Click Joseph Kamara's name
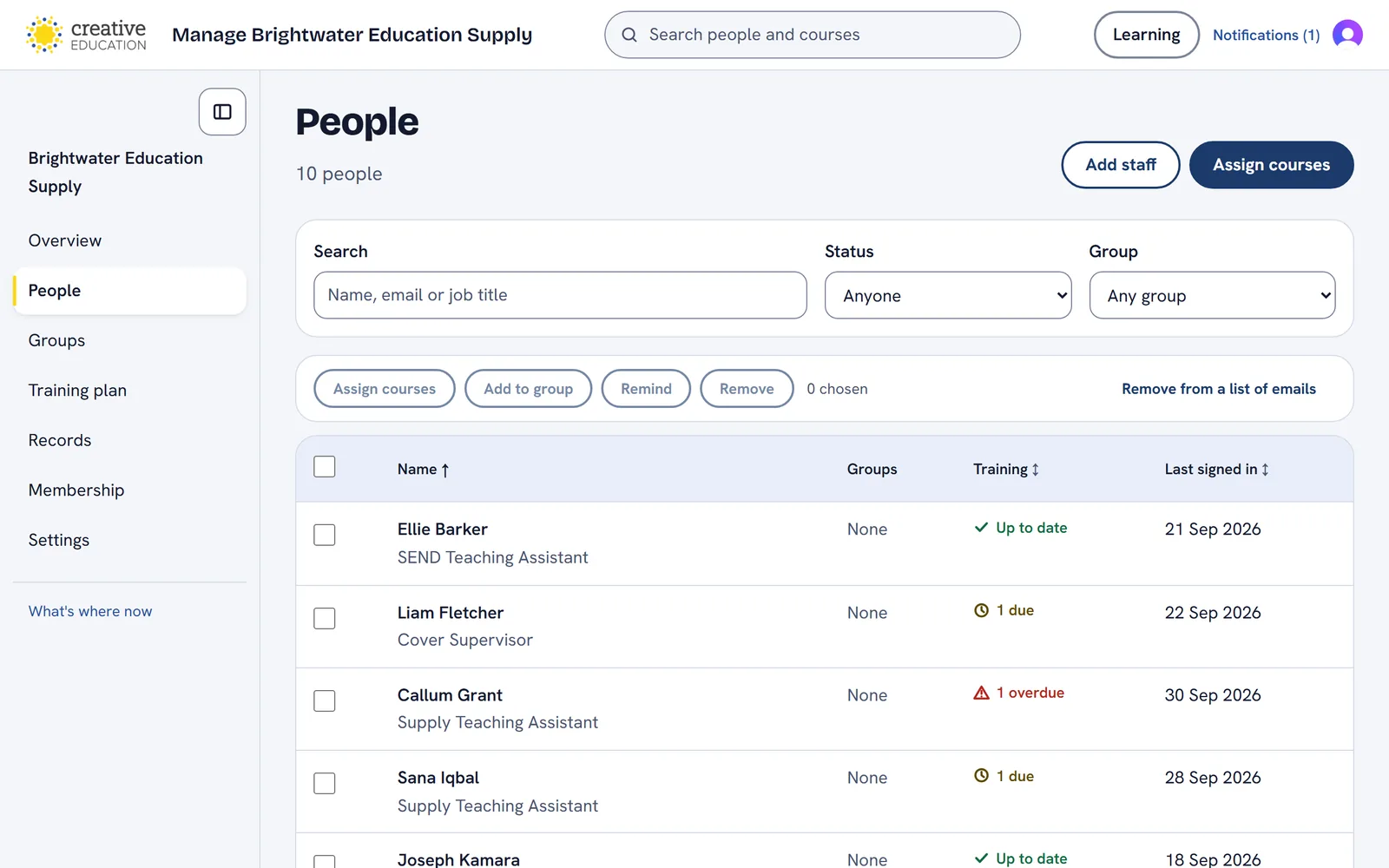Screen dimensions: 1389x868 point(458,859)
